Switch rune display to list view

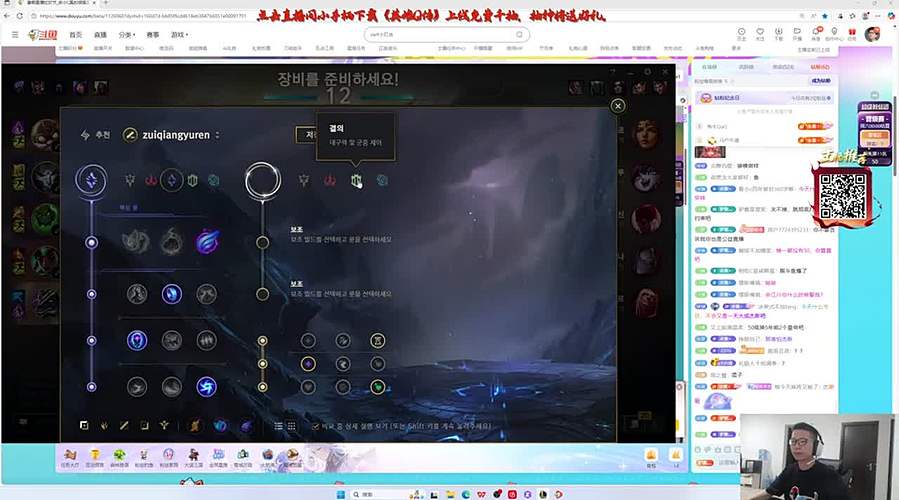coord(278,426)
